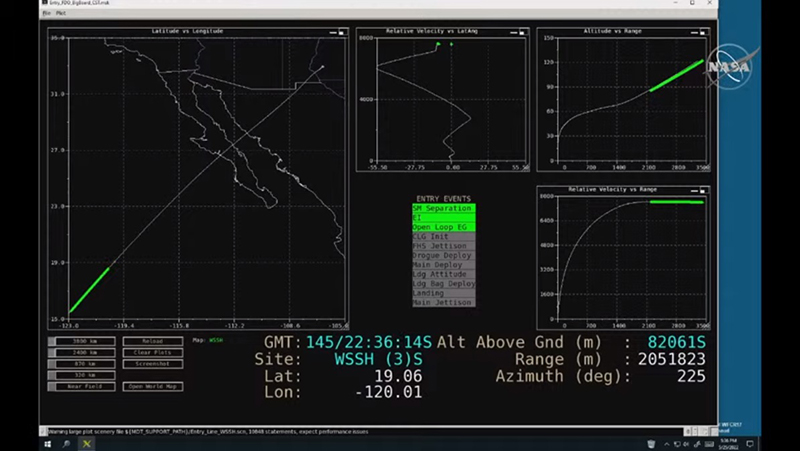Viewport: 800px width, 451px height.
Task: Select the Main Jettison entry event
Action: [444, 303]
